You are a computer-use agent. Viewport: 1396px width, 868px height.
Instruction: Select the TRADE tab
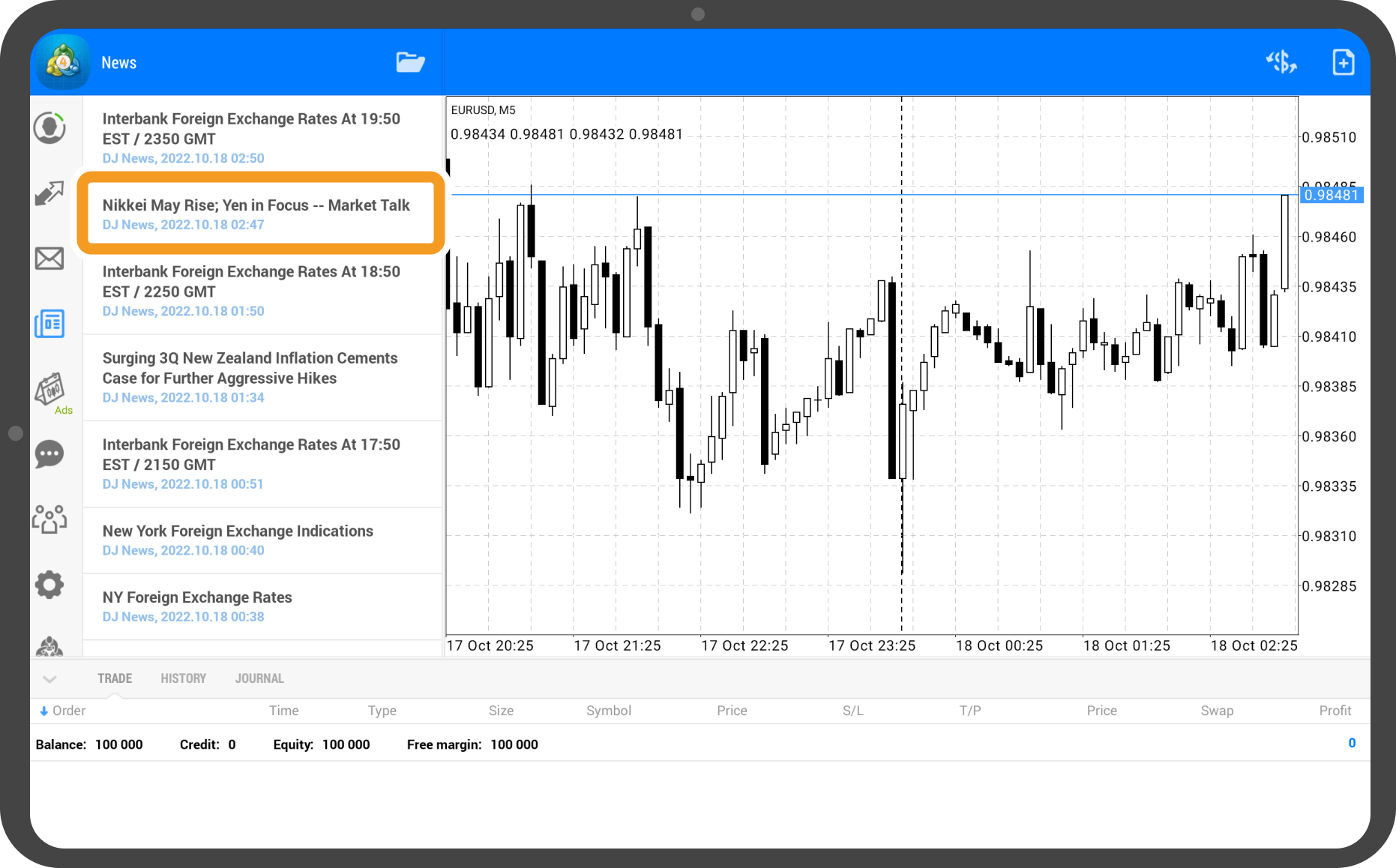pos(115,678)
